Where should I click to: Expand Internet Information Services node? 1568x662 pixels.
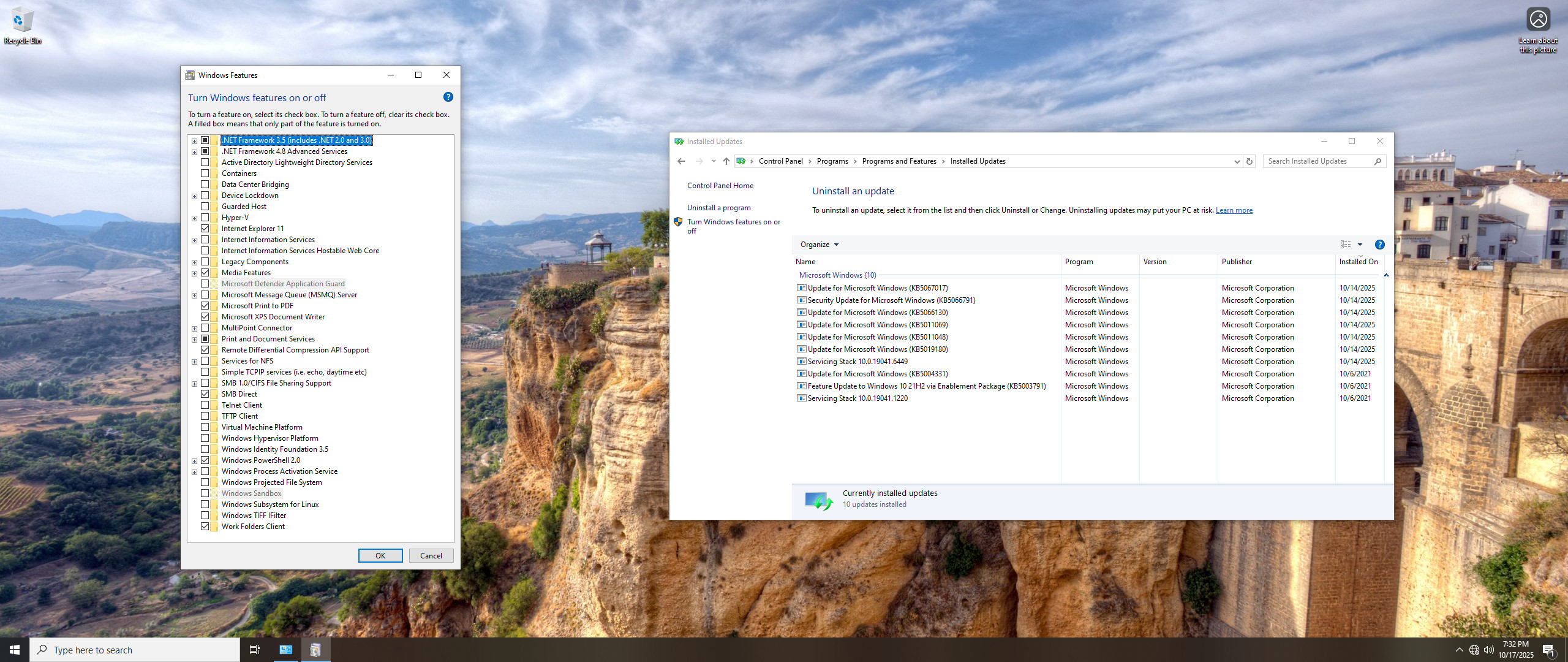195,240
